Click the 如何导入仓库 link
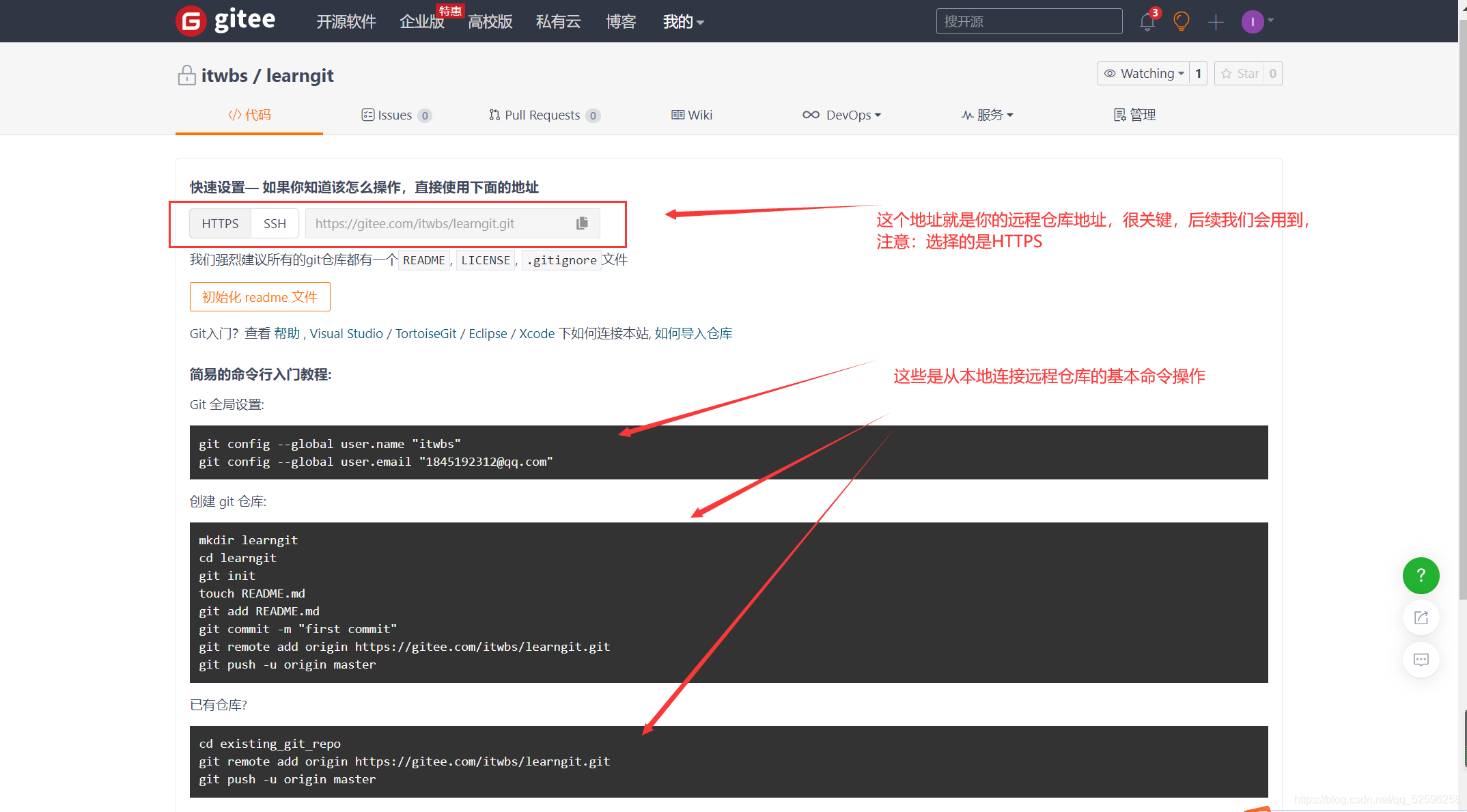This screenshot has width=1467, height=812. (693, 333)
